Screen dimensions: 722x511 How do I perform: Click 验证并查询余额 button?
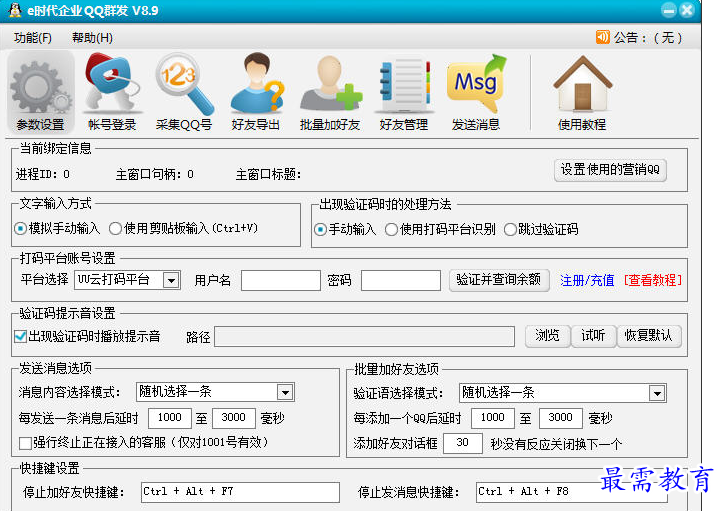tap(499, 279)
